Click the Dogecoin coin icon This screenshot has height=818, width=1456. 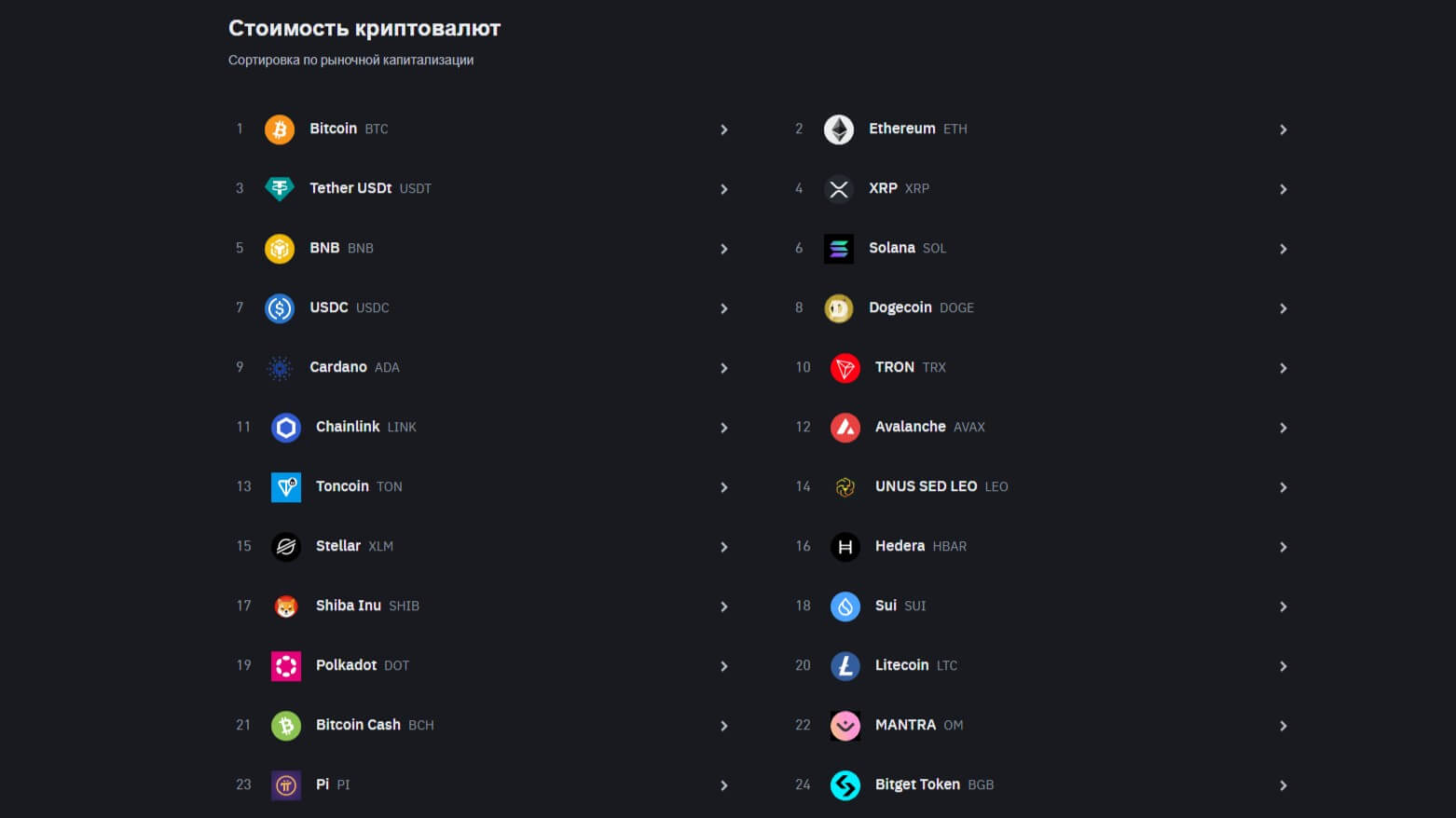pyautogui.click(x=839, y=308)
